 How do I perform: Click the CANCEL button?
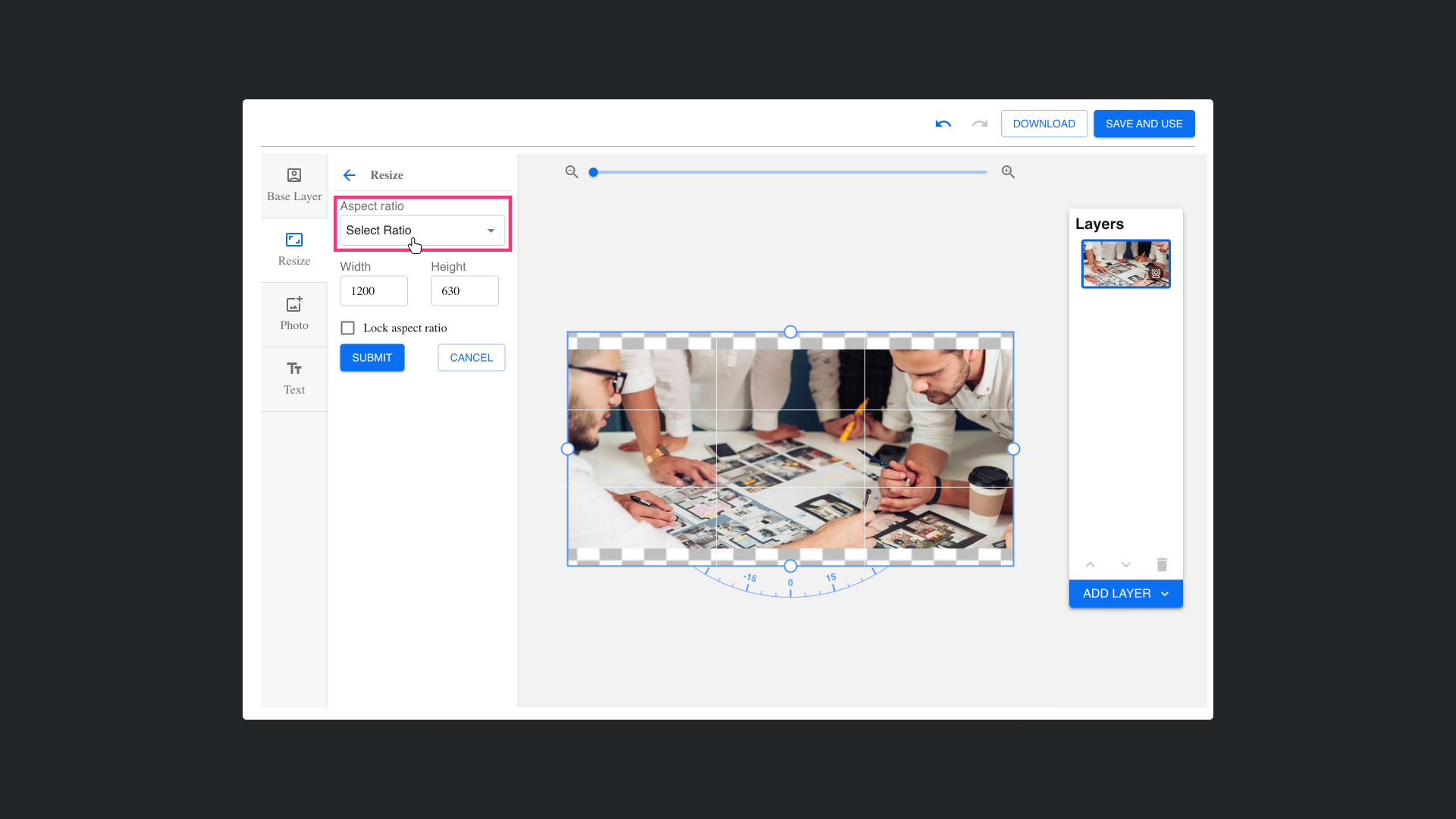point(471,358)
